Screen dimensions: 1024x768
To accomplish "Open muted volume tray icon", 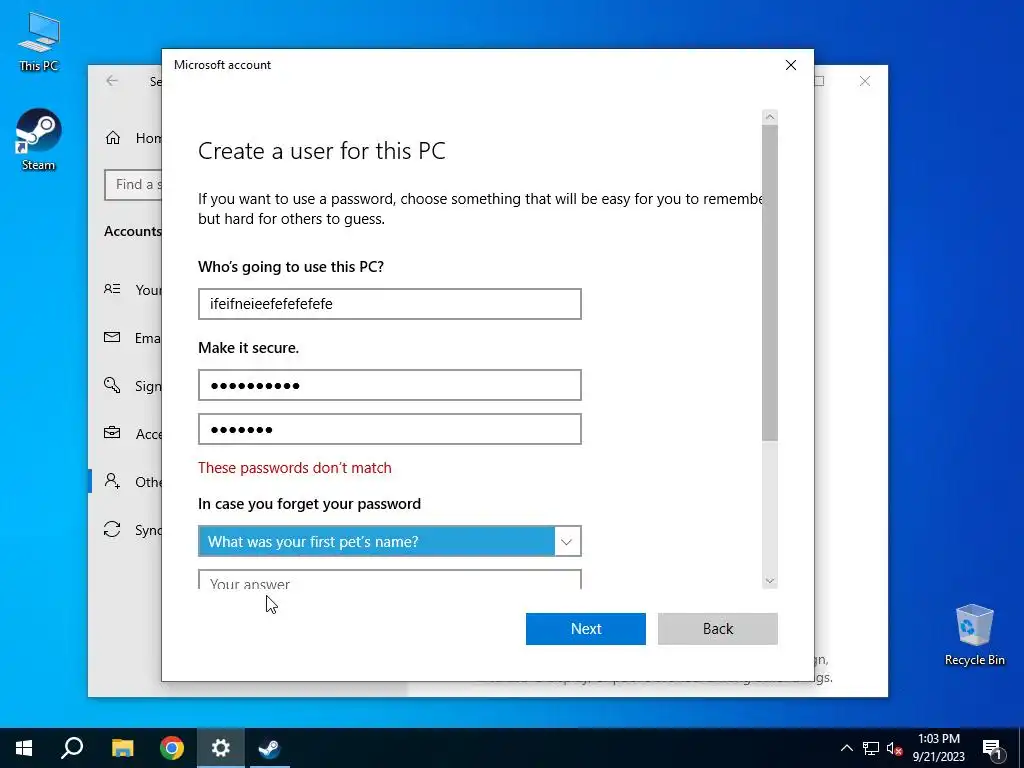I will 895,748.
